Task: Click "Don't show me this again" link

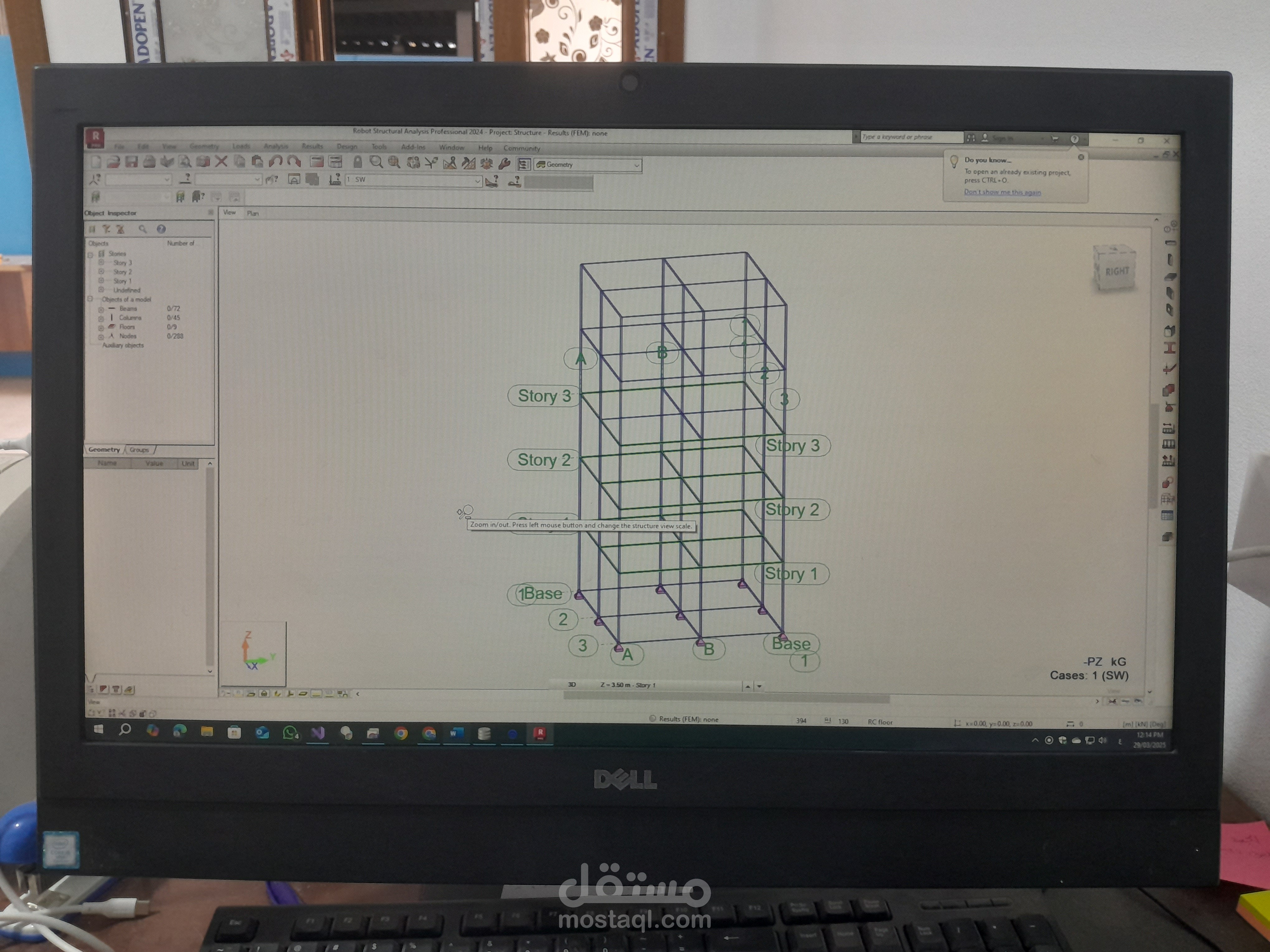Action: click(1002, 192)
